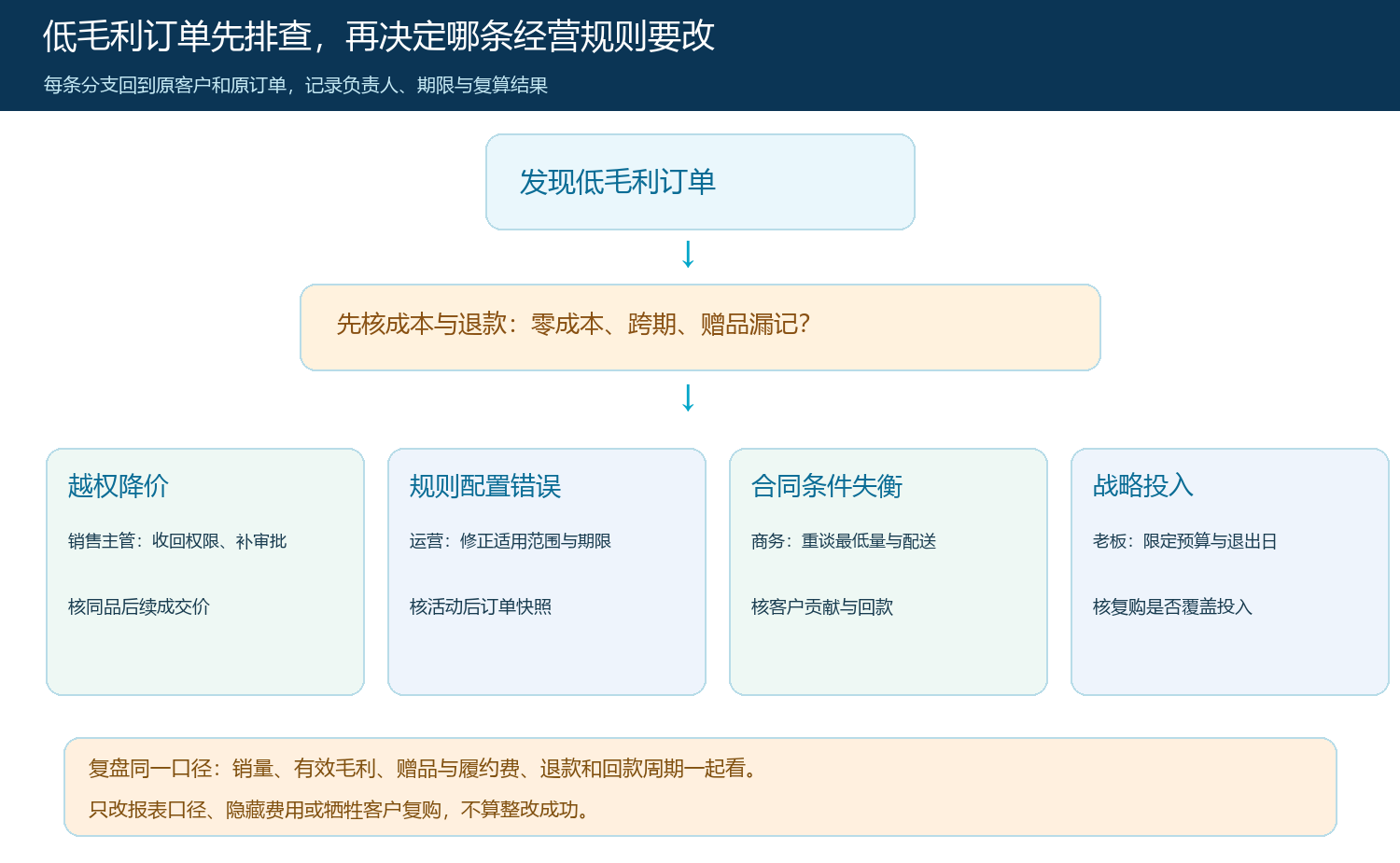Select the 发现低毛利订单 box
Screen dimensions: 1400x863
point(700,182)
